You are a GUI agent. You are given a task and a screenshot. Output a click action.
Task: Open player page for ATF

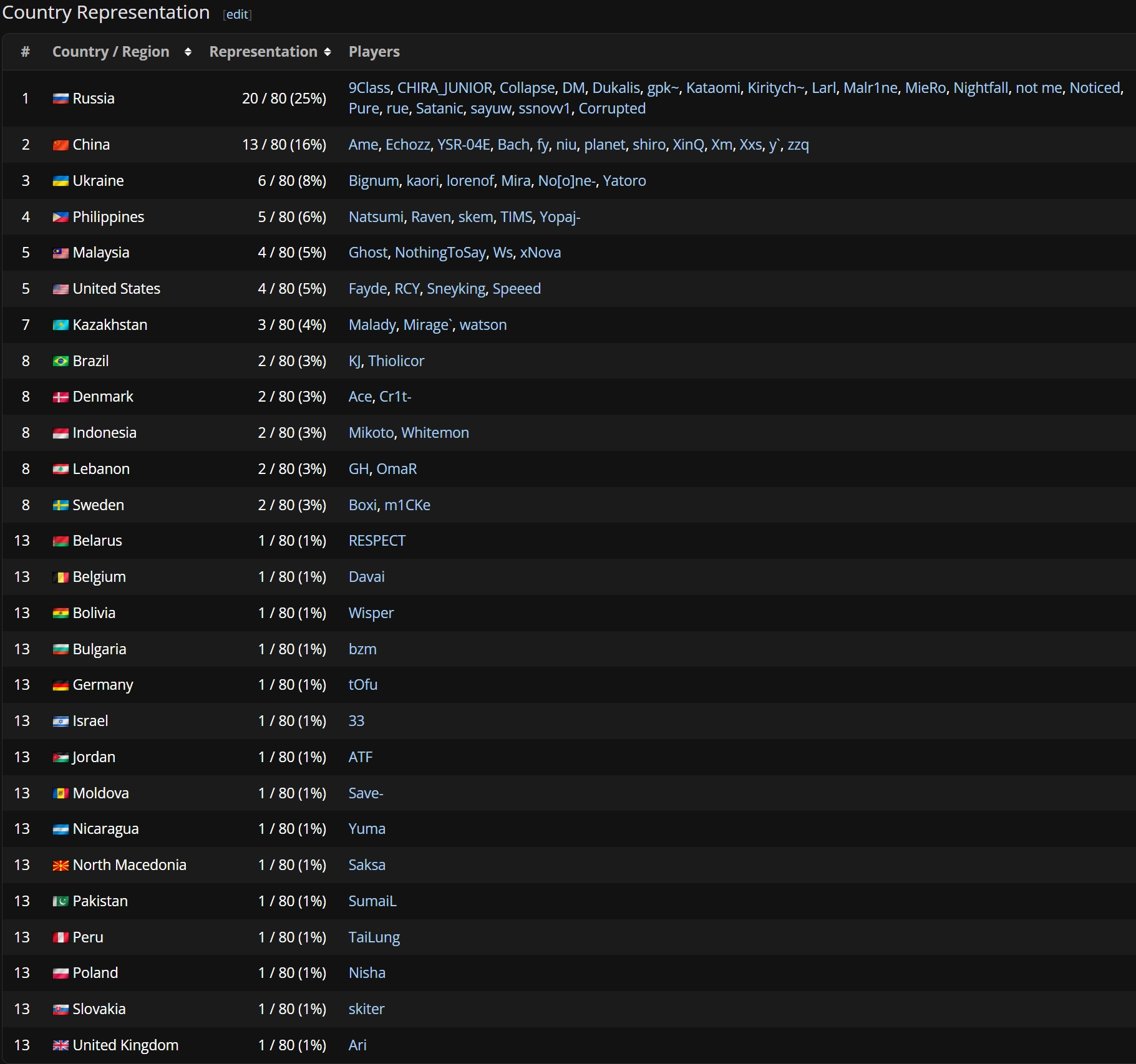(361, 757)
